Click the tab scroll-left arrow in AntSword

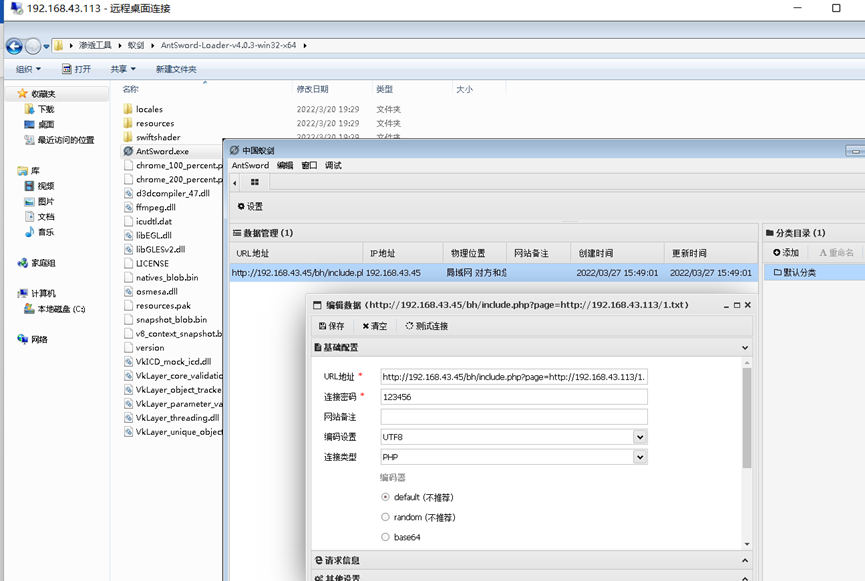pos(235,183)
